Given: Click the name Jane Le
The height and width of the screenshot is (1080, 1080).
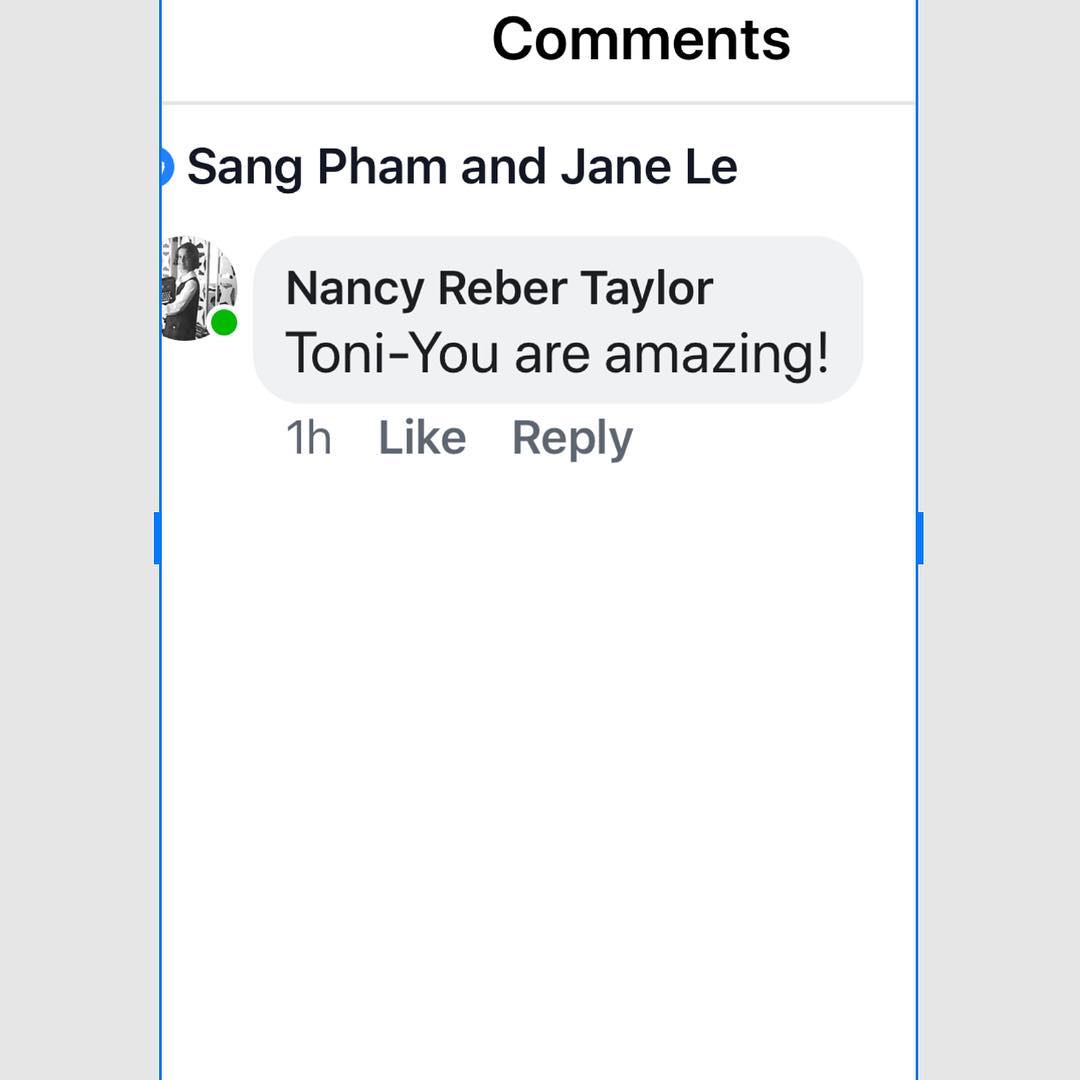Looking at the screenshot, I should tap(649, 167).
